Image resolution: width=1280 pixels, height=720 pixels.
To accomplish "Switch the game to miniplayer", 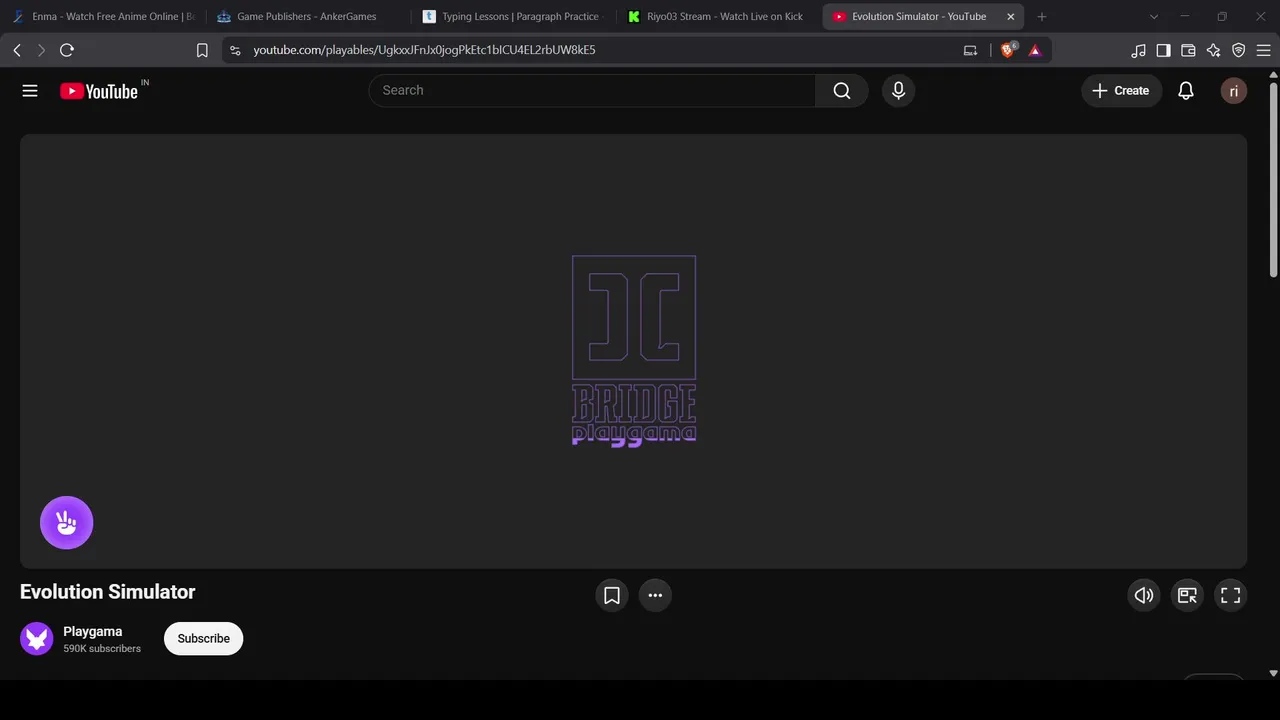I will click(1187, 595).
